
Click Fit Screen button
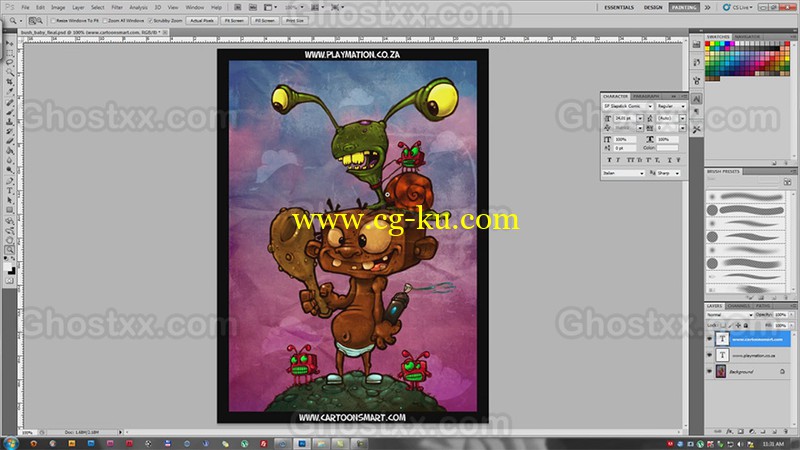[x=234, y=20]
